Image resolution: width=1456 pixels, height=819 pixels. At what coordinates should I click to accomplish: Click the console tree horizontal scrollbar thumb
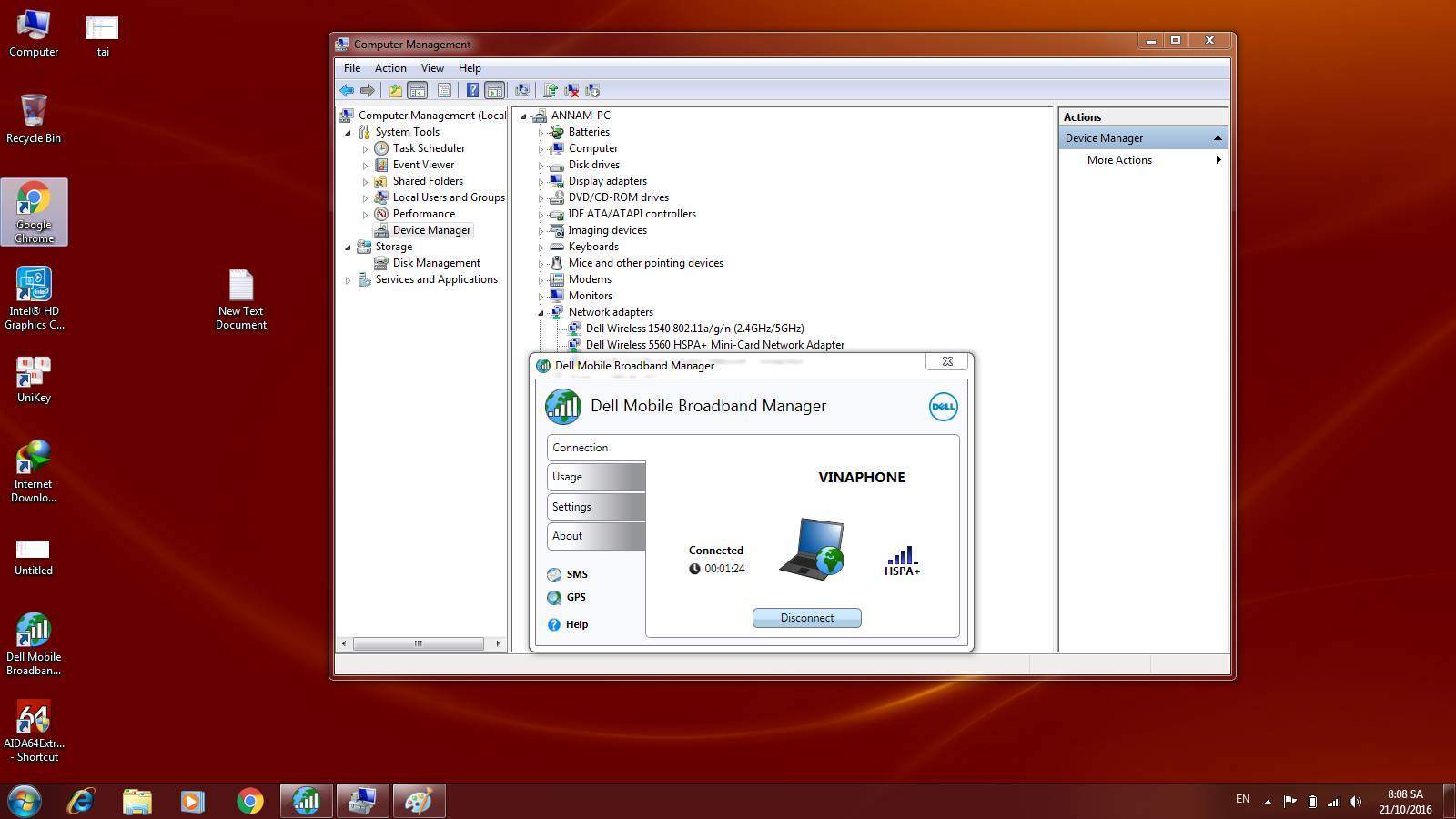pyautogui.click(x=419, y=643)
